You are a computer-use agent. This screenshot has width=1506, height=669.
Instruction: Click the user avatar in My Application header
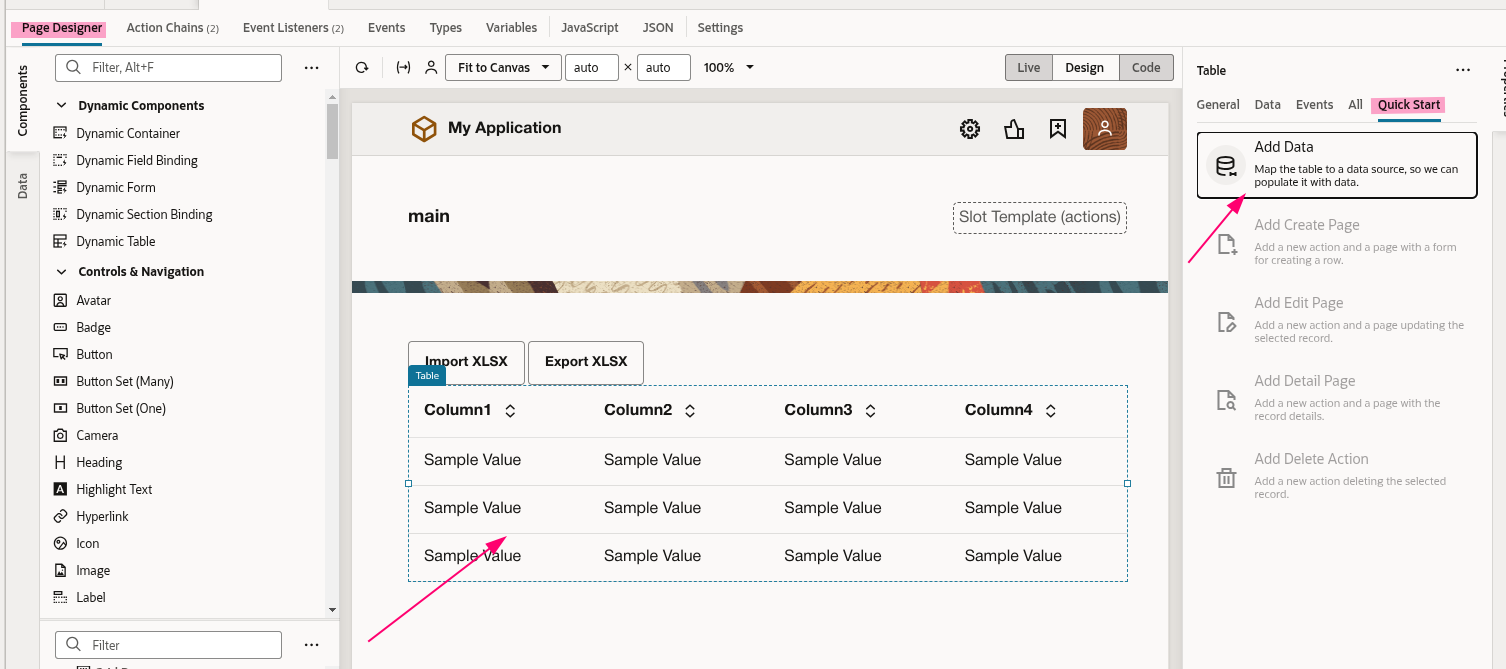[1105, 128]
